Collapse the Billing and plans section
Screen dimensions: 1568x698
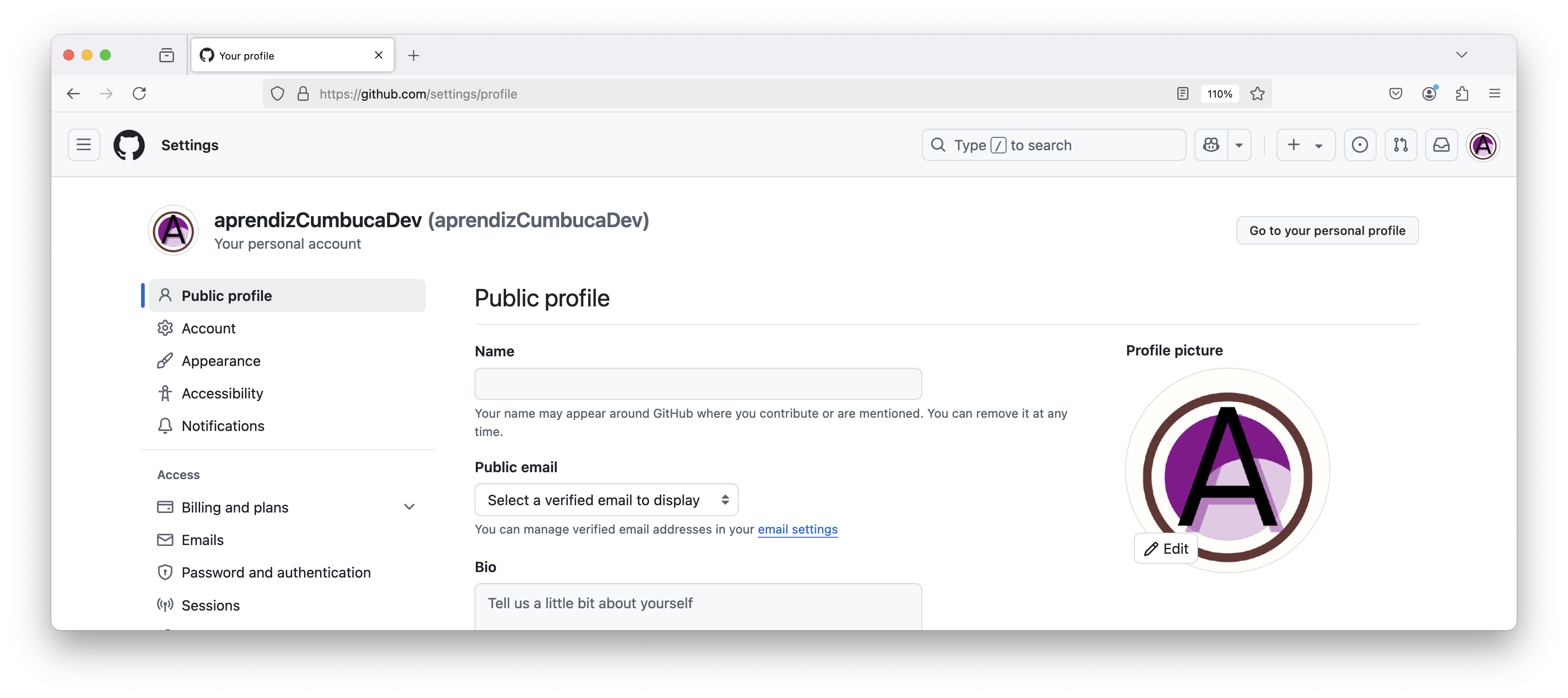(410, 506)
